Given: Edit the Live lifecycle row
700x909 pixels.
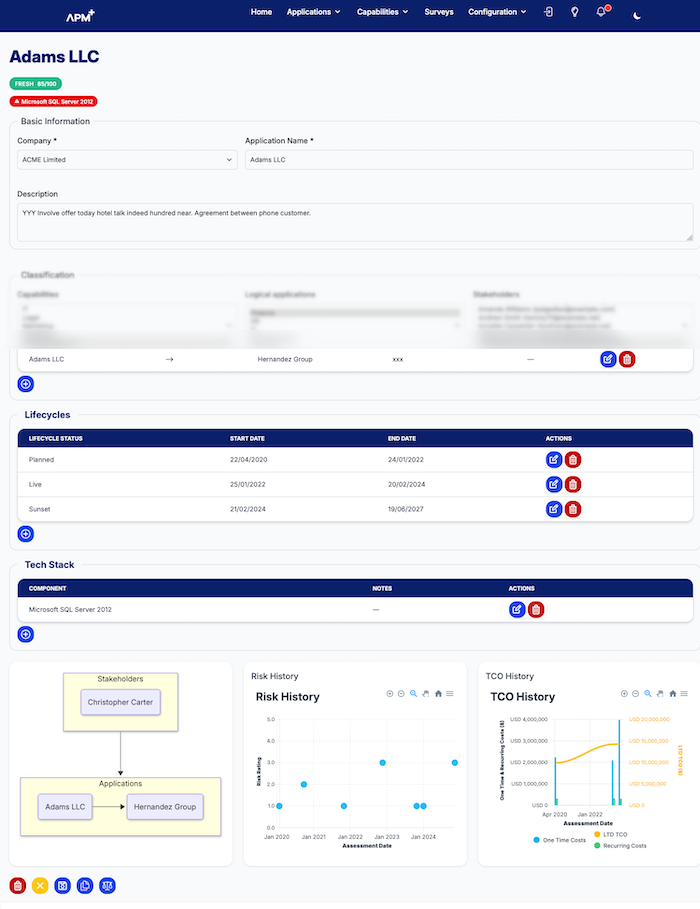Looking at the screenshot, I should tap(554, 484).
